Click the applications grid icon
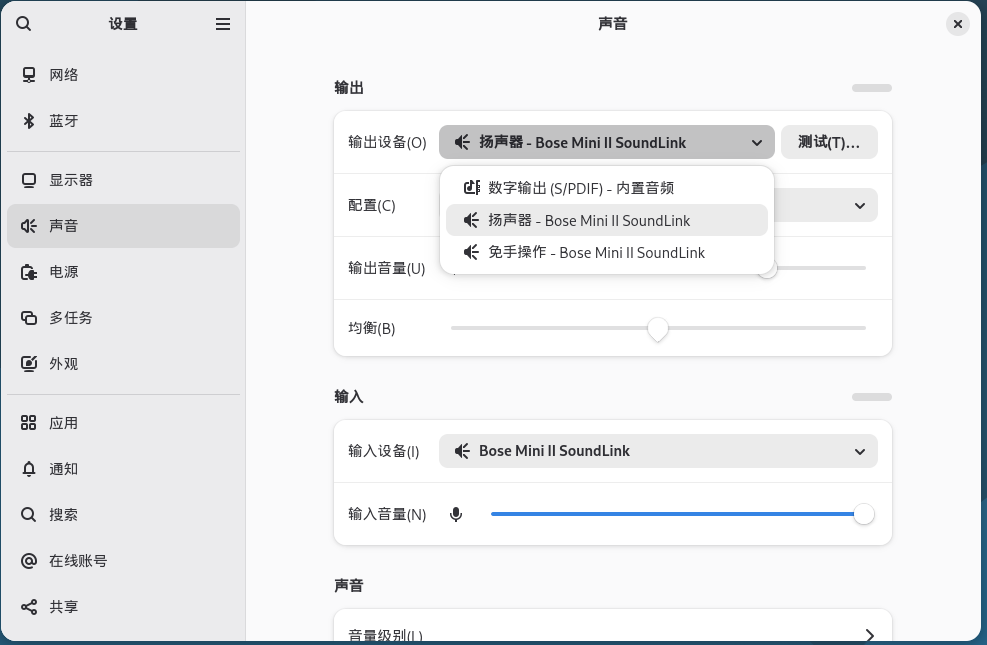 29,423
